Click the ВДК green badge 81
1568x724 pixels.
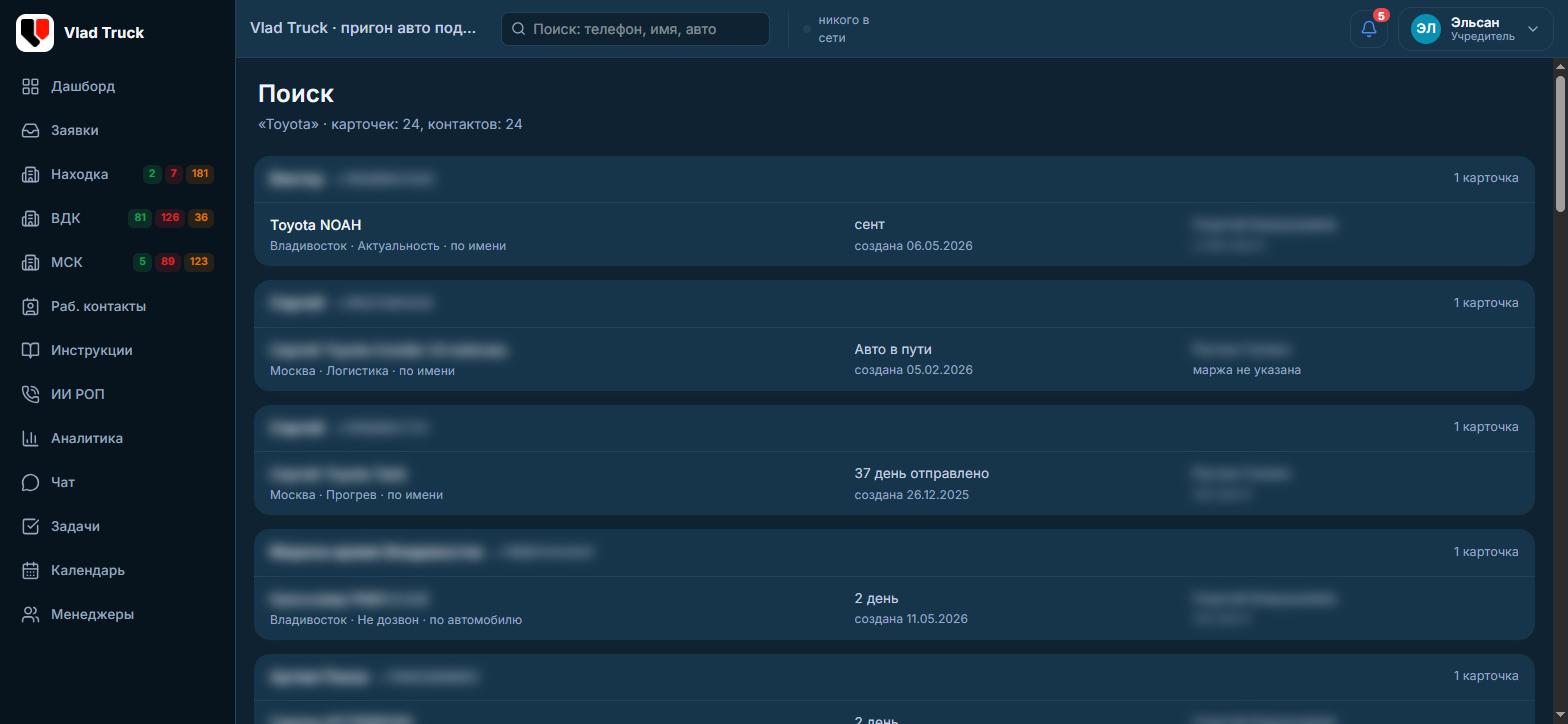tap(140, 218)
